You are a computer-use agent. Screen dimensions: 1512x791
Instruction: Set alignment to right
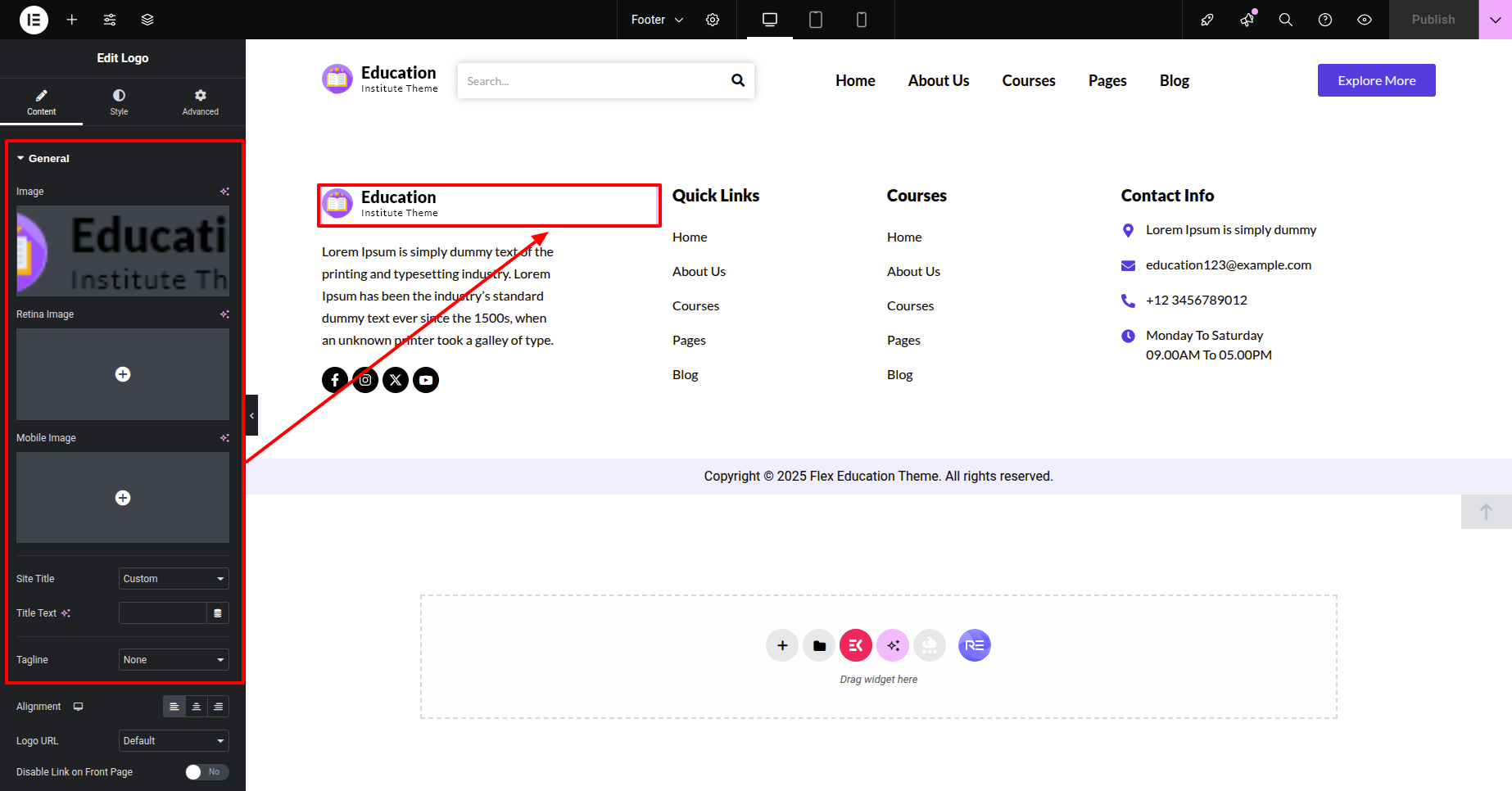click(x=219, y=707)
